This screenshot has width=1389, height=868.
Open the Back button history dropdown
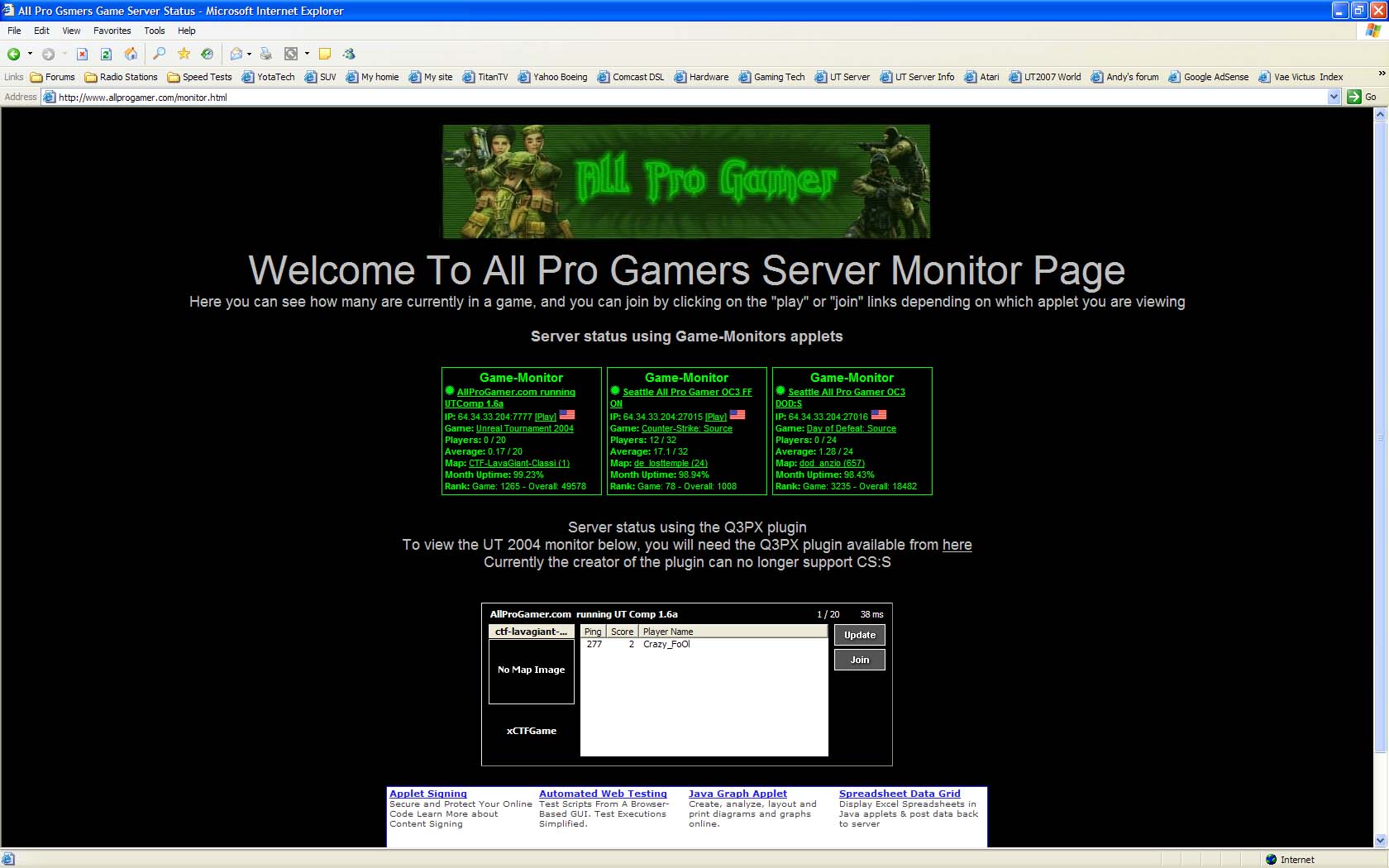(30, 54)
